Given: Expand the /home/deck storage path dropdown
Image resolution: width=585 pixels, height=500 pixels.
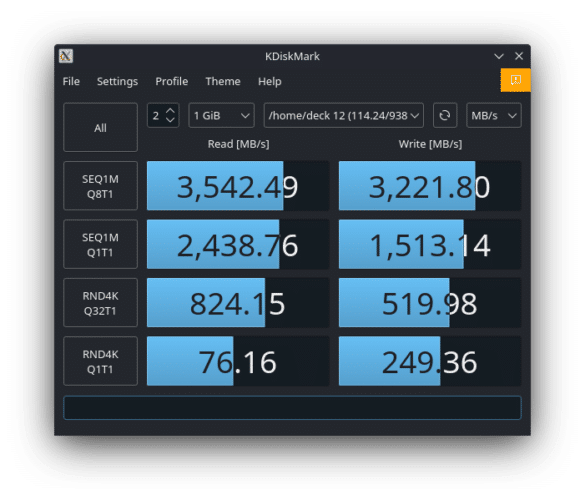Looking at the screenshot, I should point(344,115).
